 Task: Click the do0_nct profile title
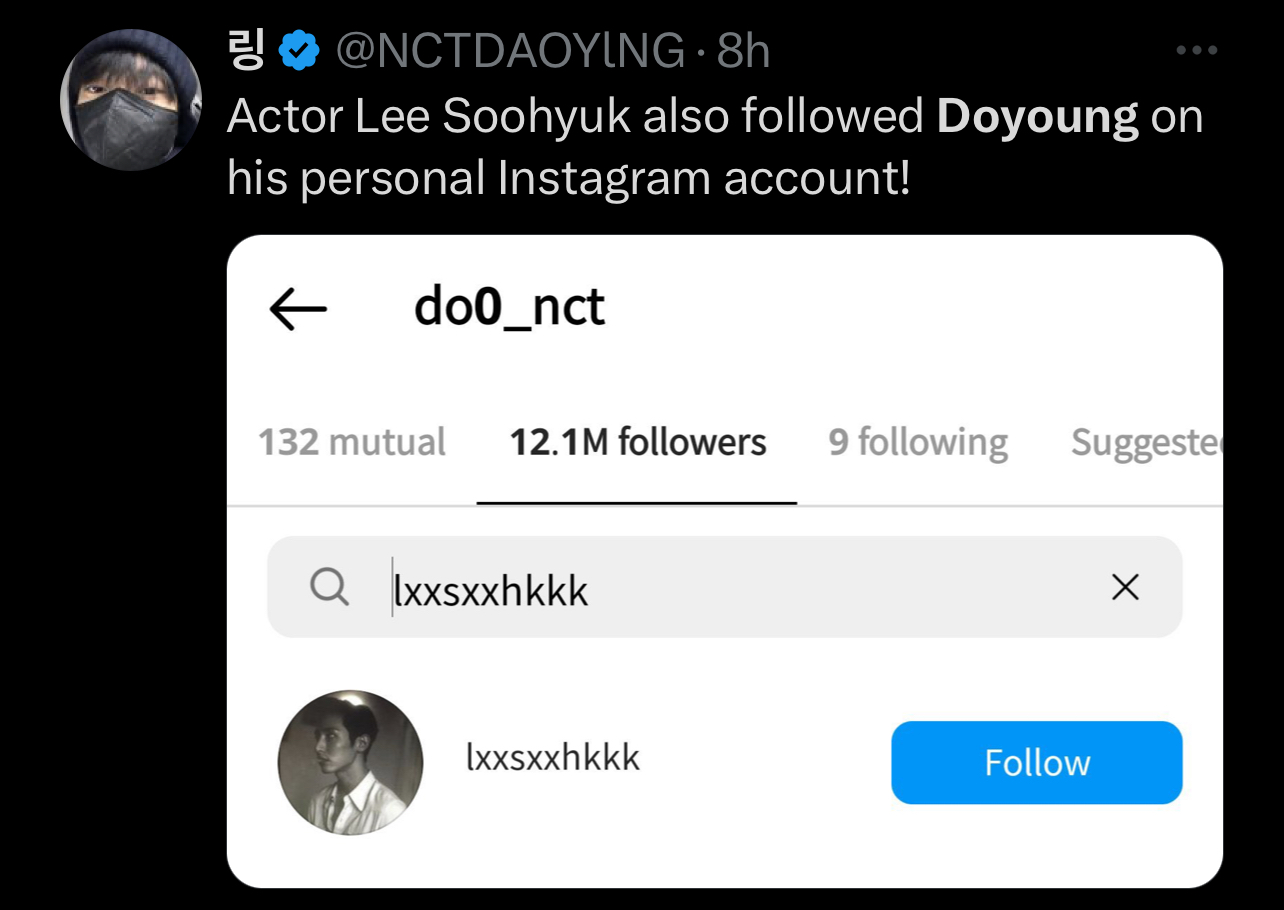pos(509,307)
